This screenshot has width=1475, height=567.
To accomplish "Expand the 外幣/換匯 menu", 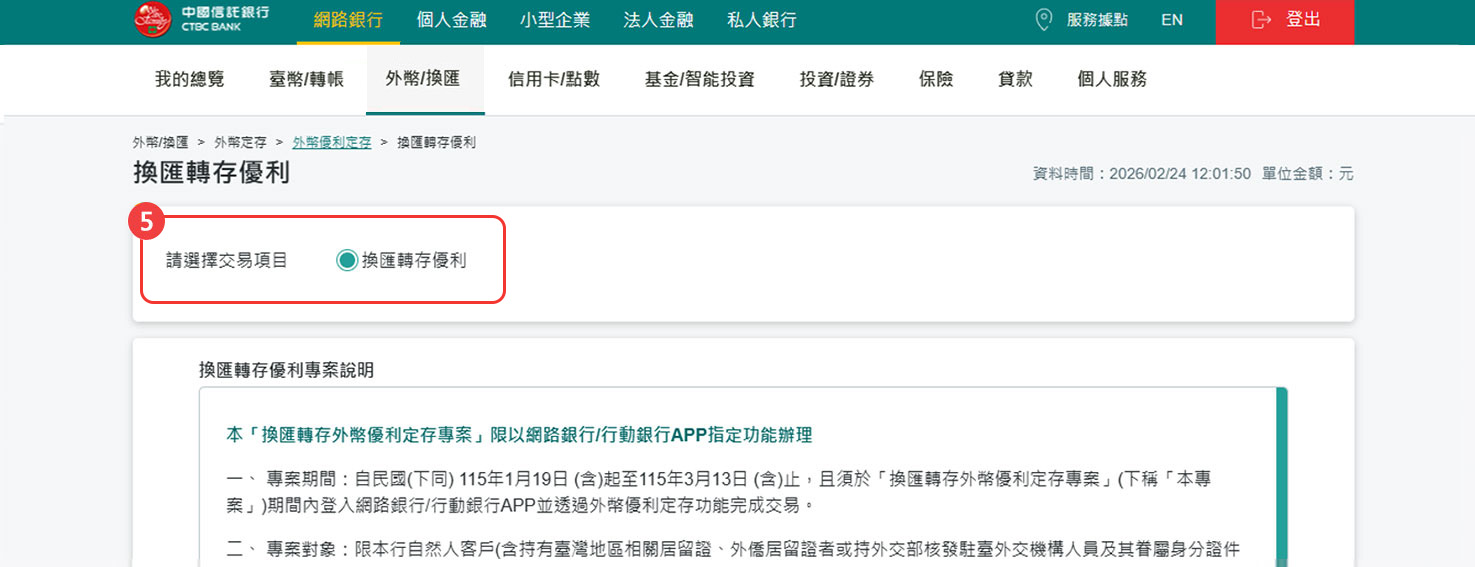I will pyautogui.click(x=423, y=80).
